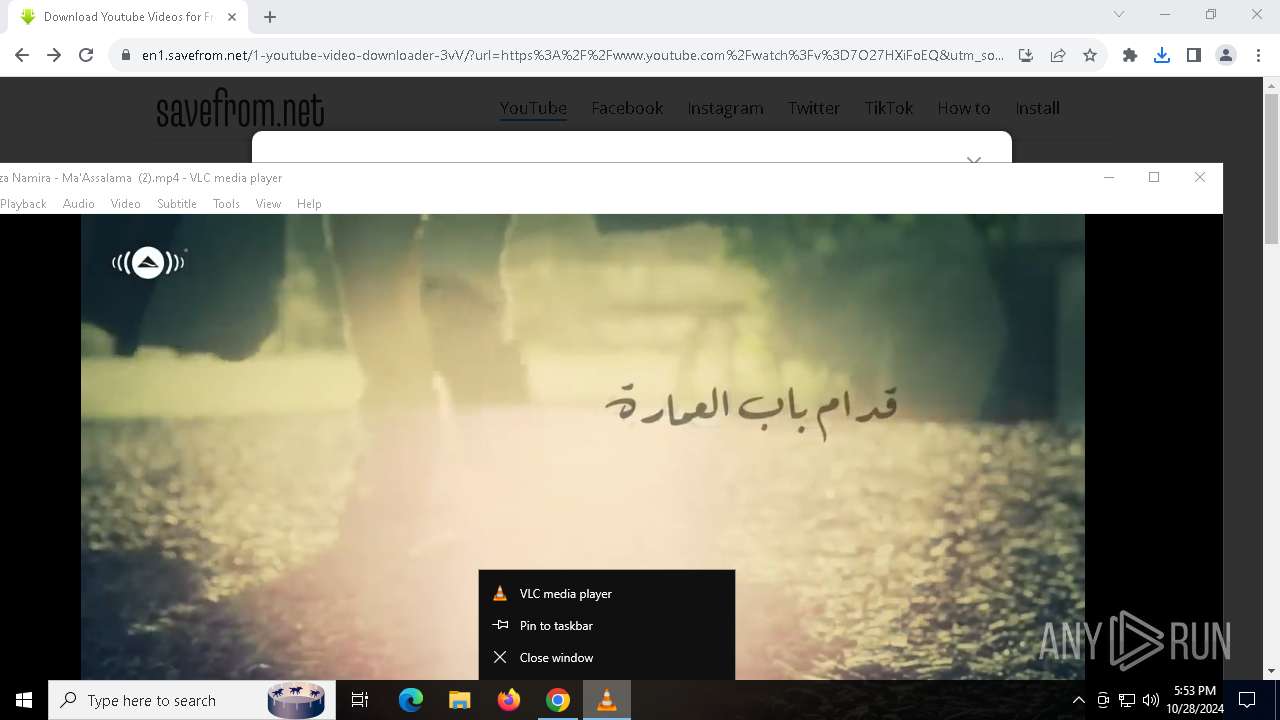1280x720 pixels.
Task: Install app icon in address bar
Action: pyautogui.click(x=1026, y=56)
